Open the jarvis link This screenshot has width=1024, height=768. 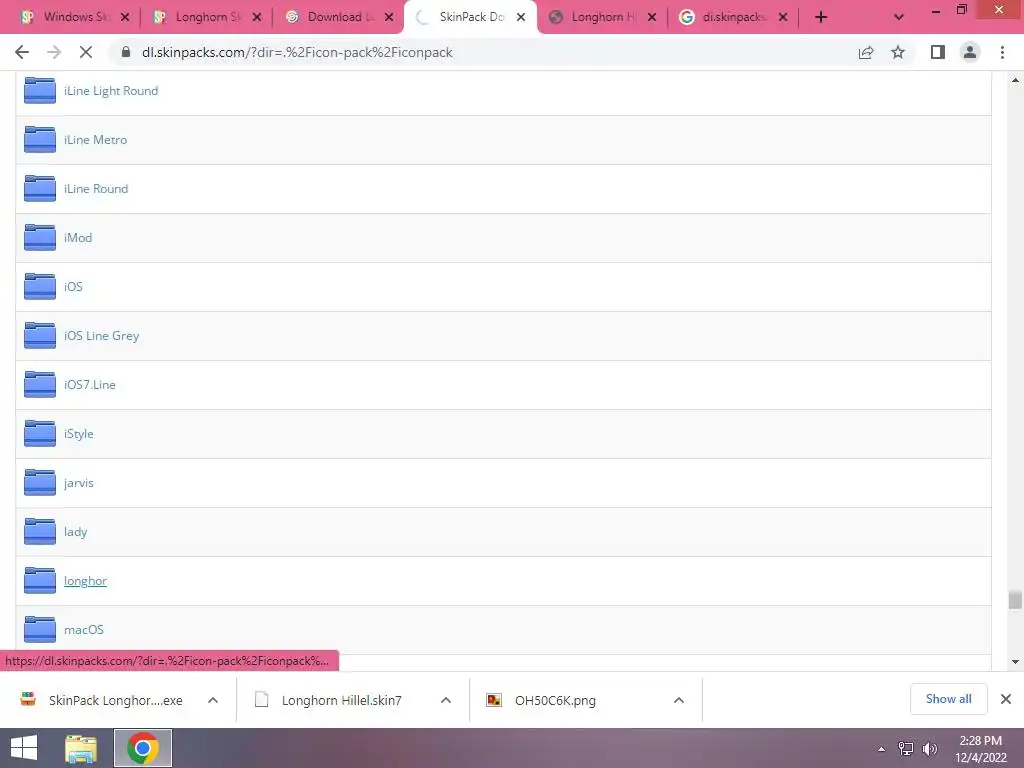tap(78, 483)
